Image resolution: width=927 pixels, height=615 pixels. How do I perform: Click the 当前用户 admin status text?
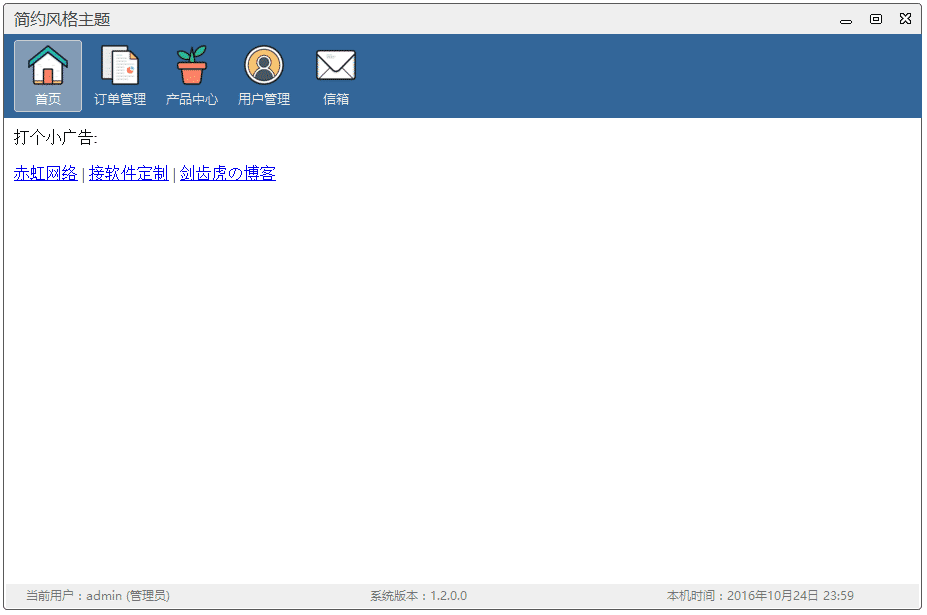[x=98, y=596]
